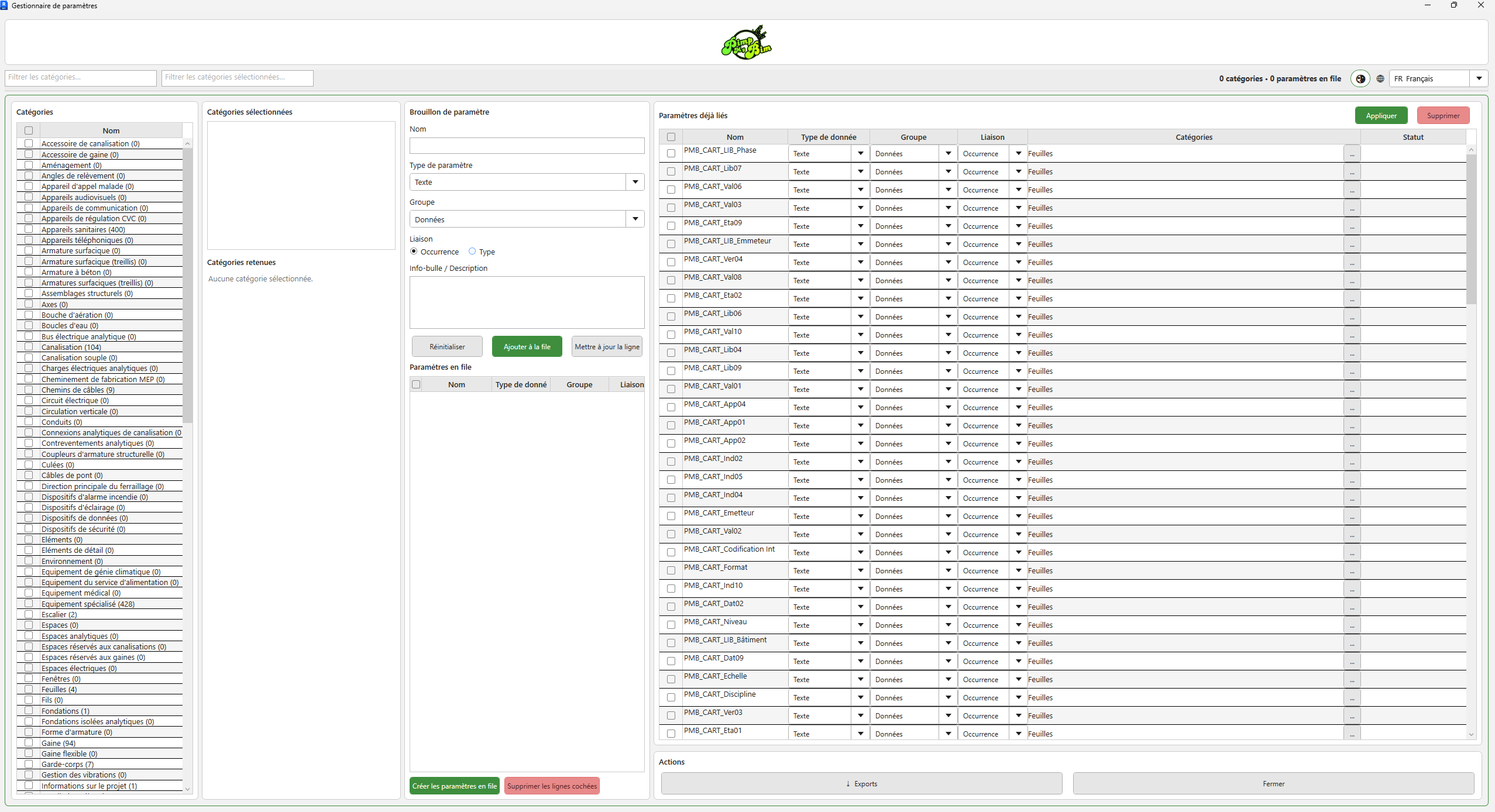The image size is (1495, 812).
Task: Select the PMB_CART_LIB_Bâtiment row name
Action: [x=725, y=639]
